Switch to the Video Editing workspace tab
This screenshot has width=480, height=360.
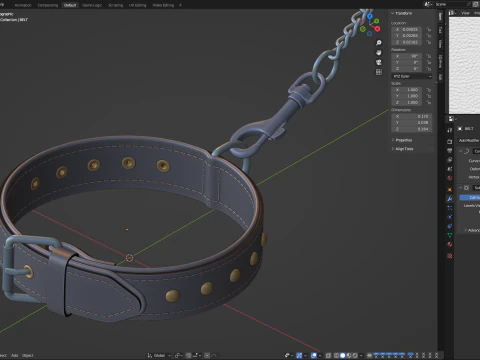click(163, 5)
